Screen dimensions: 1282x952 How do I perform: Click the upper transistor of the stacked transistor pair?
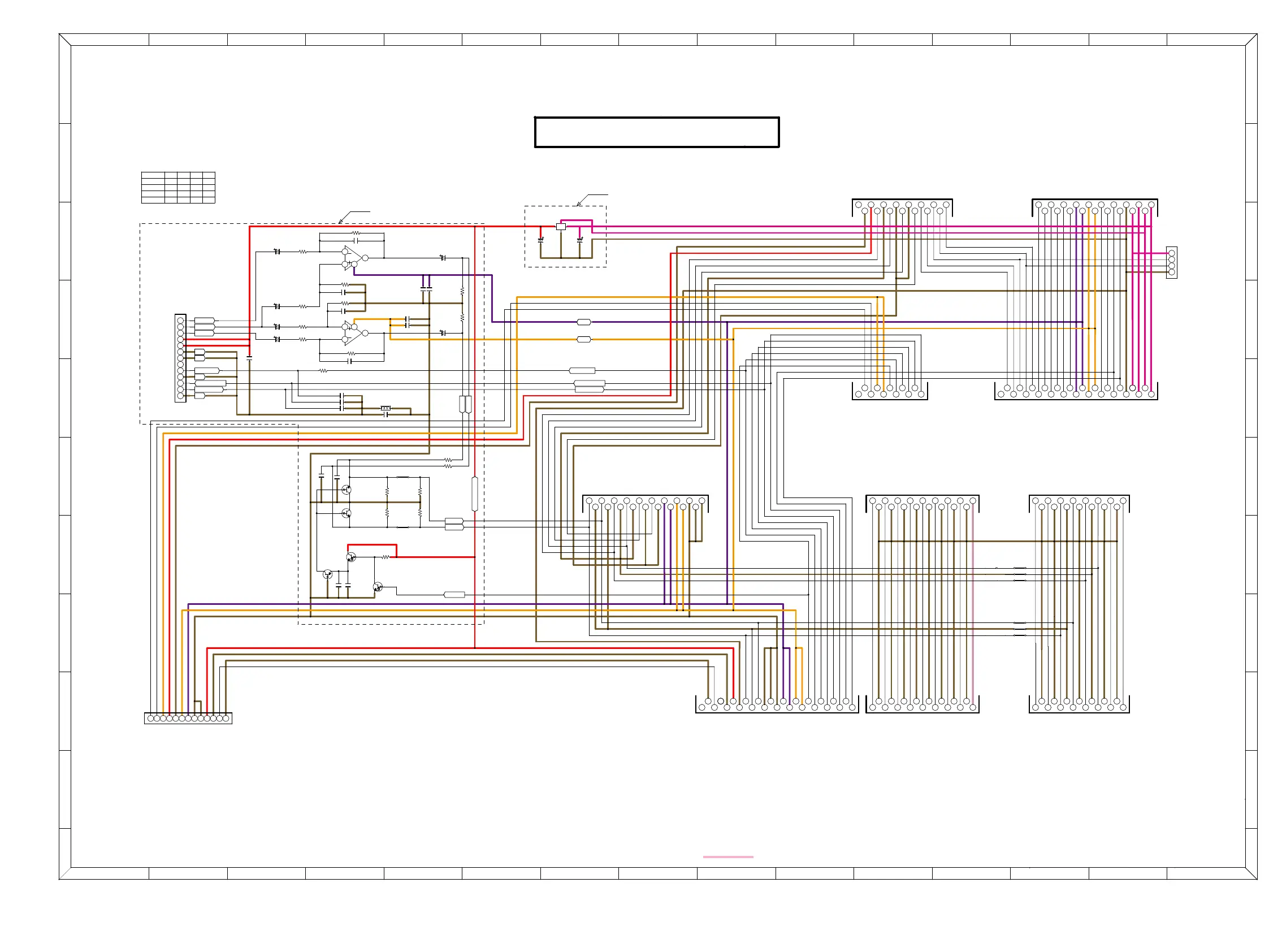coord(347,489)
